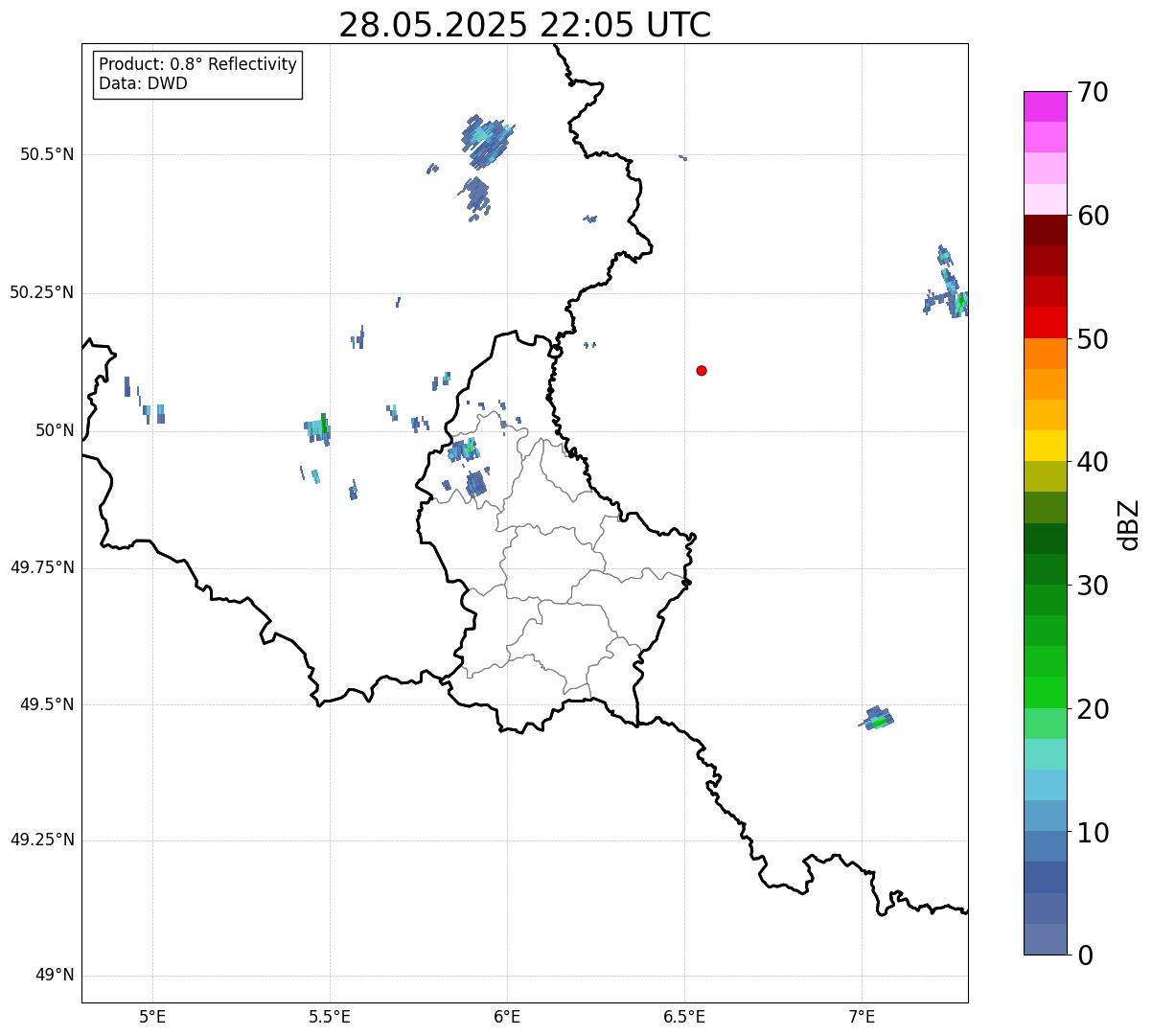Screen dimensions: 1152x1036
Task: Click the 6°E longitude label
Action: 507,1017
